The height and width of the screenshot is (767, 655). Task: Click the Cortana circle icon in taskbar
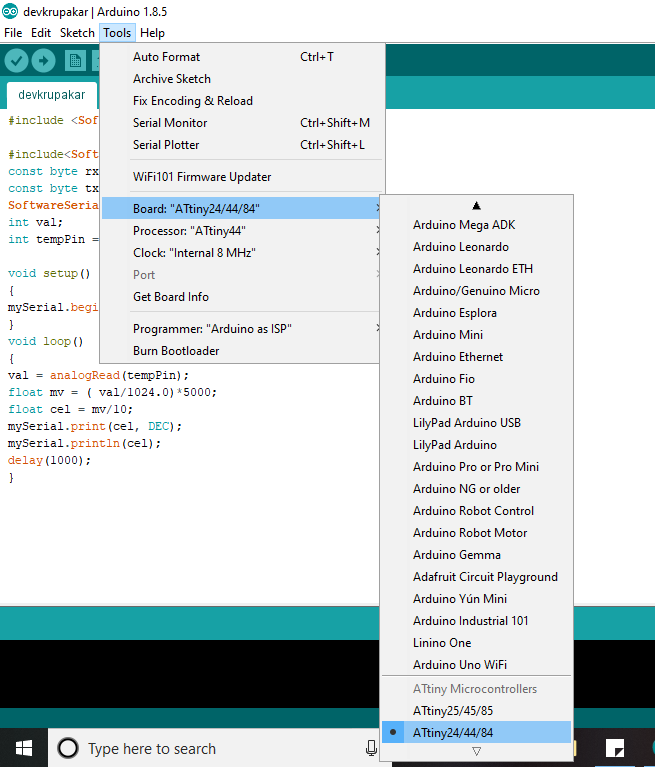(68, 748)
